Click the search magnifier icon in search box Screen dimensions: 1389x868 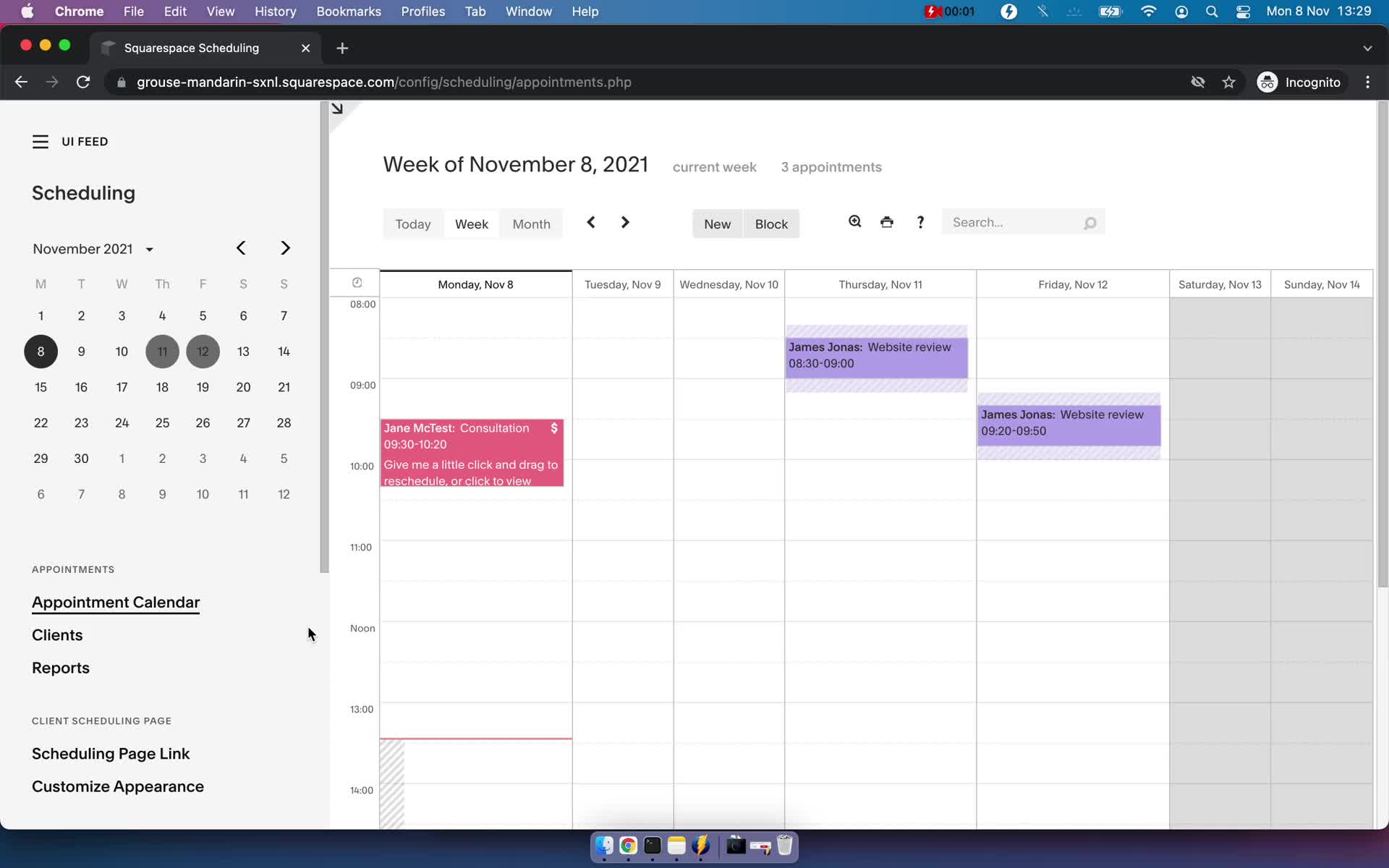(x=1089, y=223)
